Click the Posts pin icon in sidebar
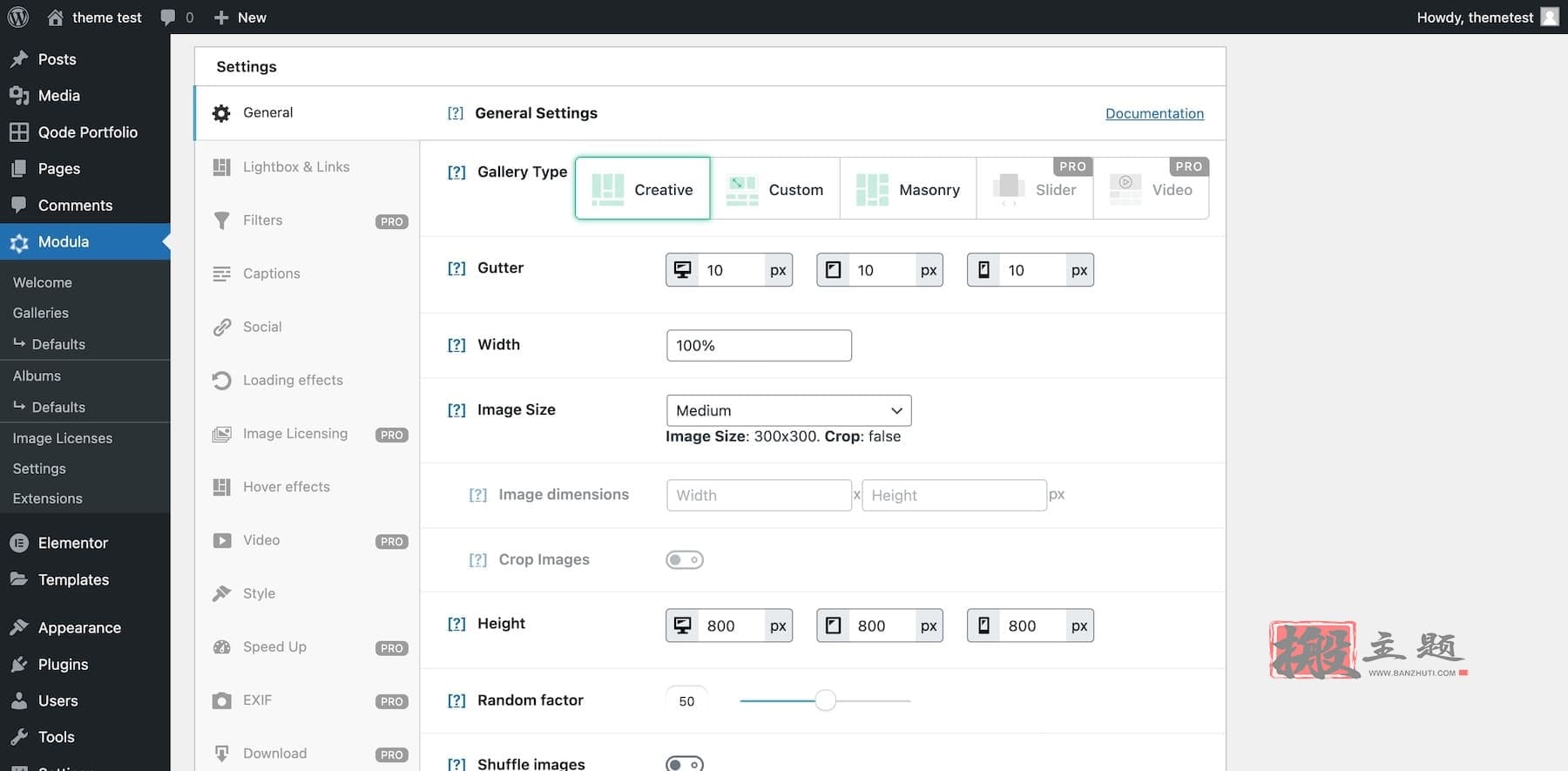This screenshot has width=1568, height=771. click(19, 59)
